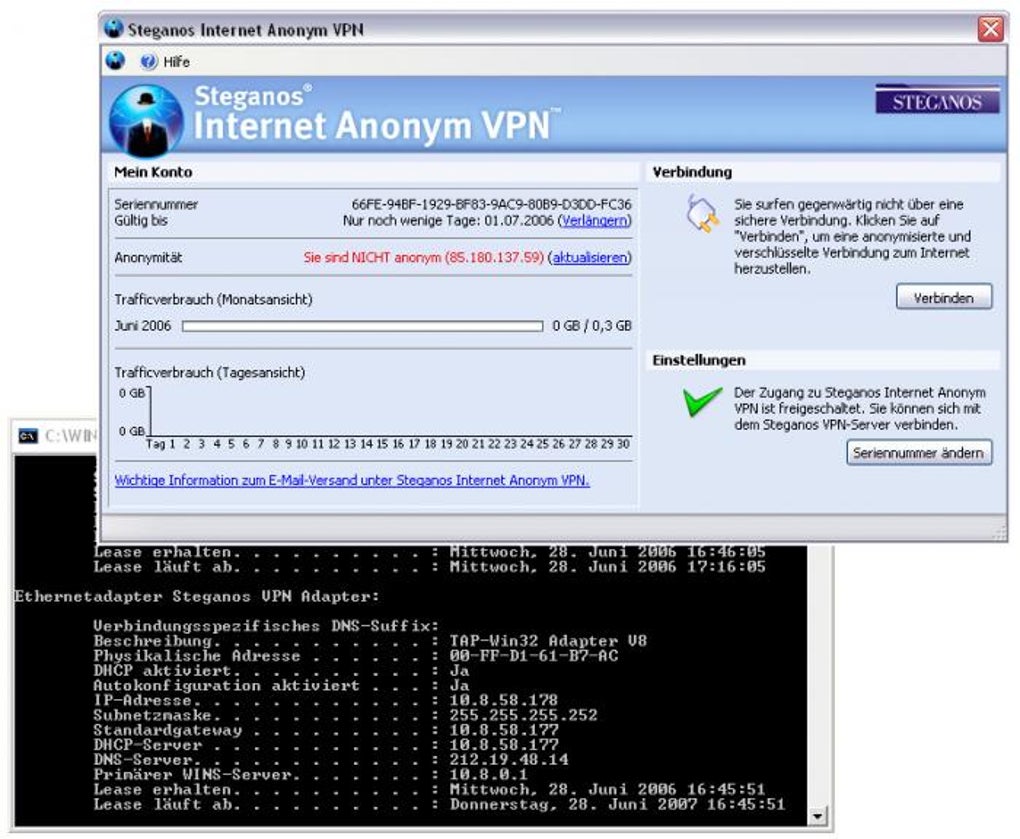The height and width of the screenshot is (839, 1020).
Task: Click 'TAP-Win32 Adapter V8' in the console
Action: click(548, 641)
